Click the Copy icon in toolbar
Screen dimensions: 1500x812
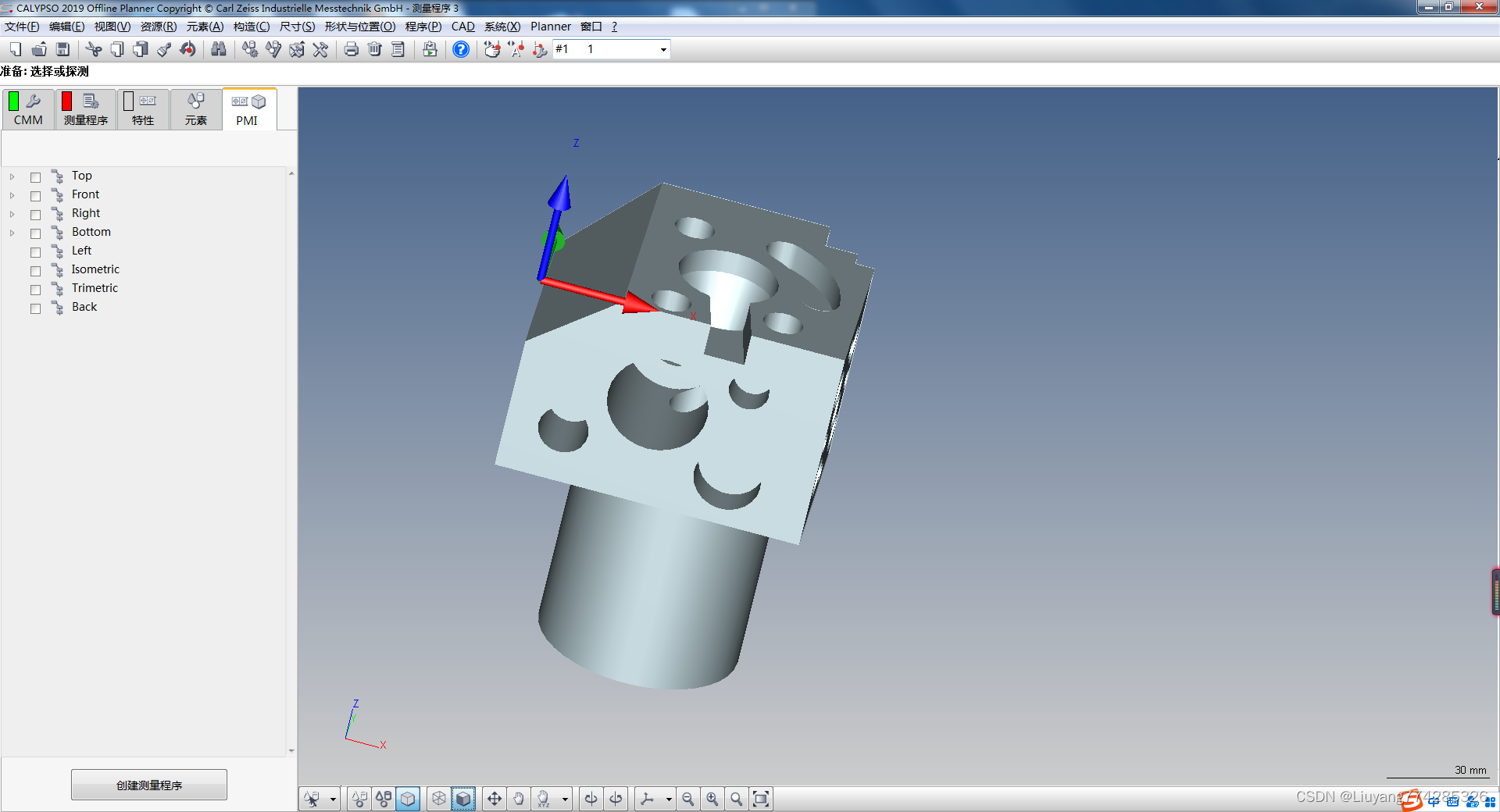tap(117, 49)
